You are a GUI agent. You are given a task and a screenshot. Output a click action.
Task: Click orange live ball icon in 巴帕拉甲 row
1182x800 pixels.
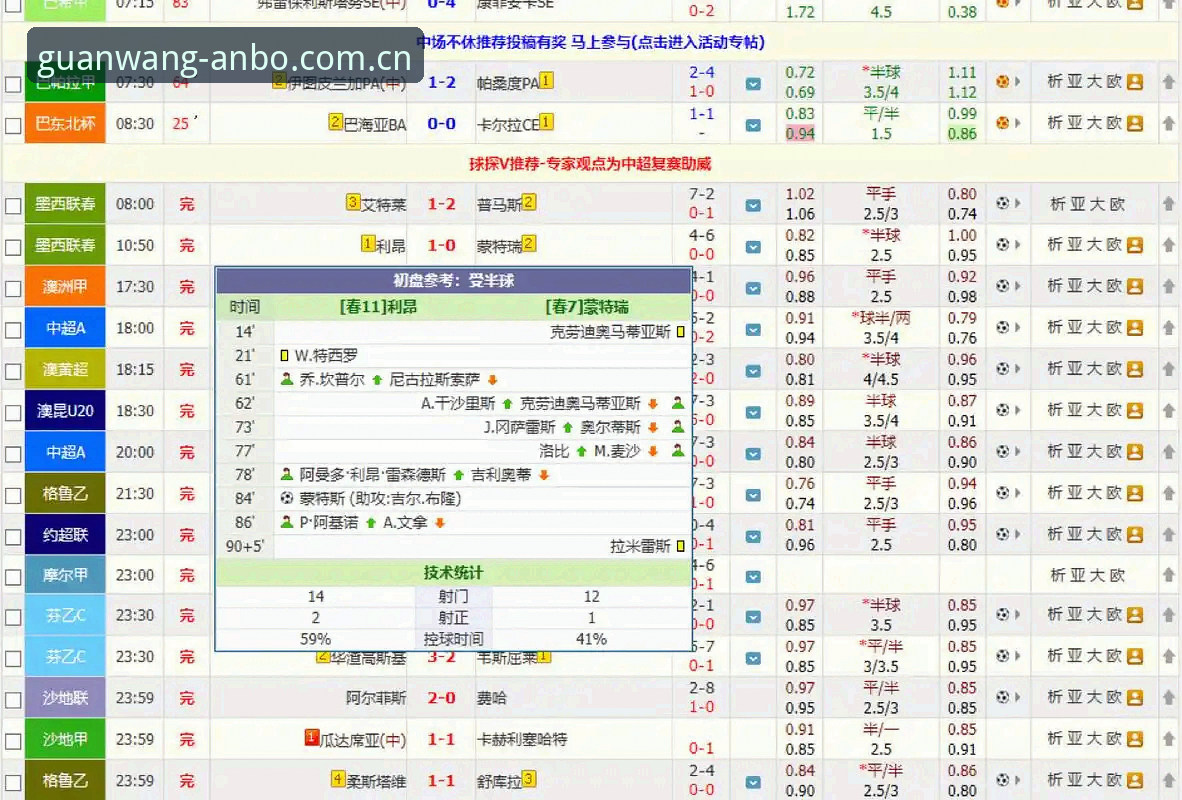point(1002,81)
